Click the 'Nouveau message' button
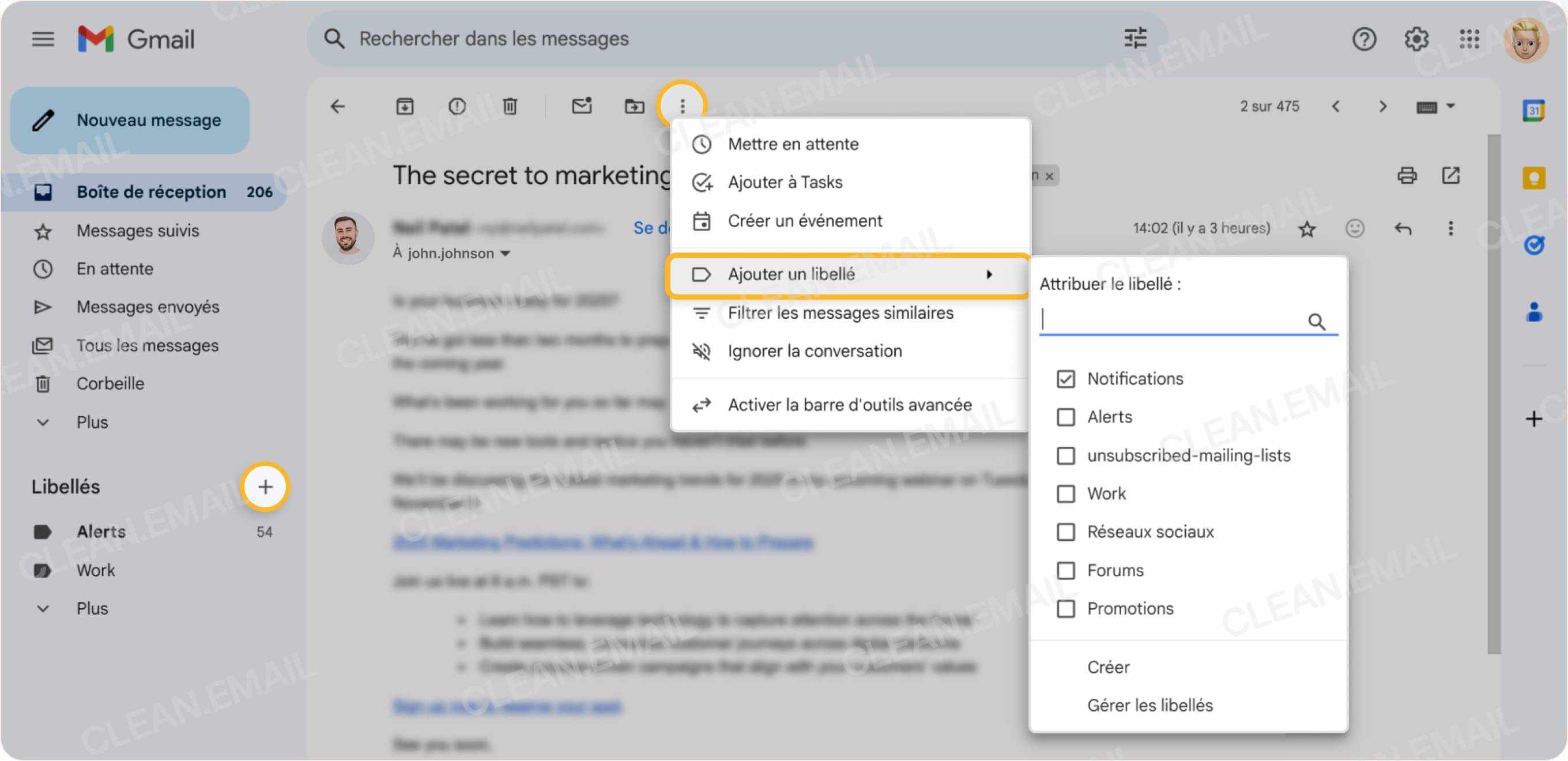1568x761 pixels. pyautogui.click(x=130, y=120)
